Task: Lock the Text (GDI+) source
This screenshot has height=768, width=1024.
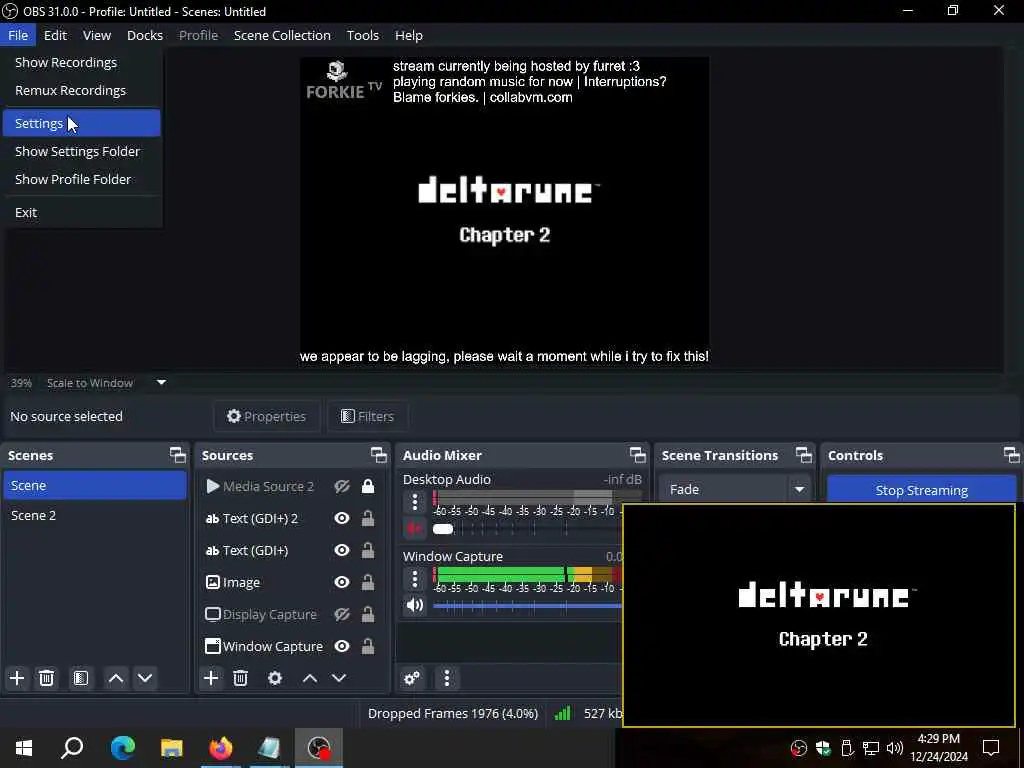Action: point(368,551)
